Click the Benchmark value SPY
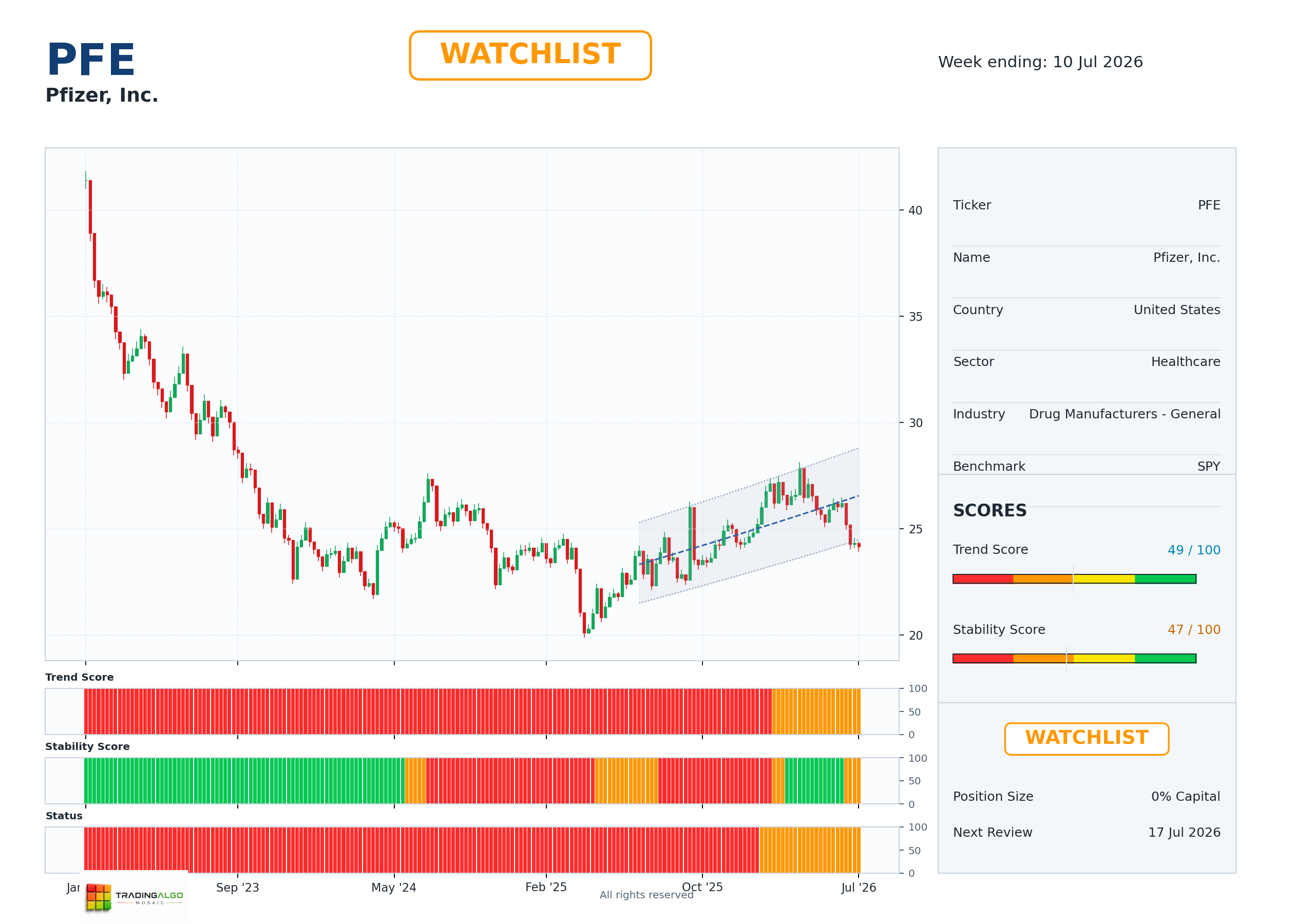Viewport: 1294px width, 924px height. pyautogui.click(x=1209, y=467)
